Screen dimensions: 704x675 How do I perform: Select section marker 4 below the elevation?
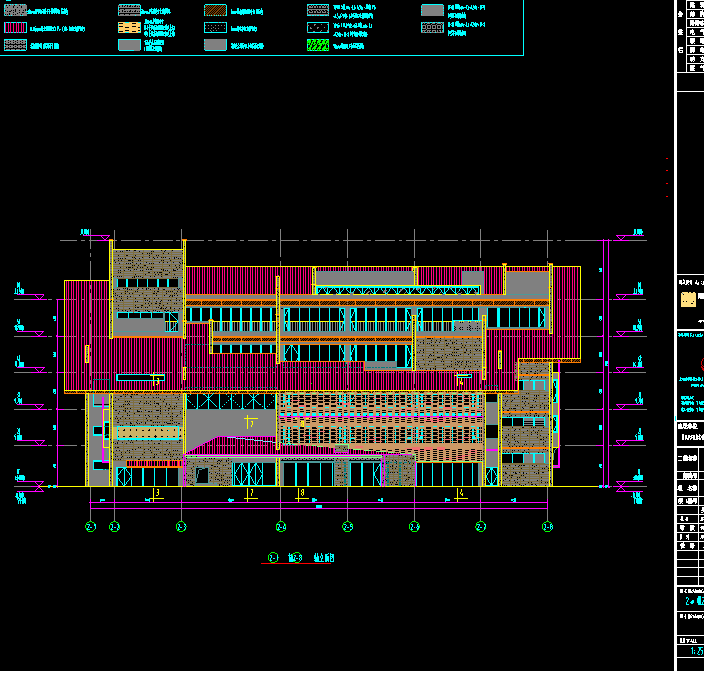coord(460,493)
